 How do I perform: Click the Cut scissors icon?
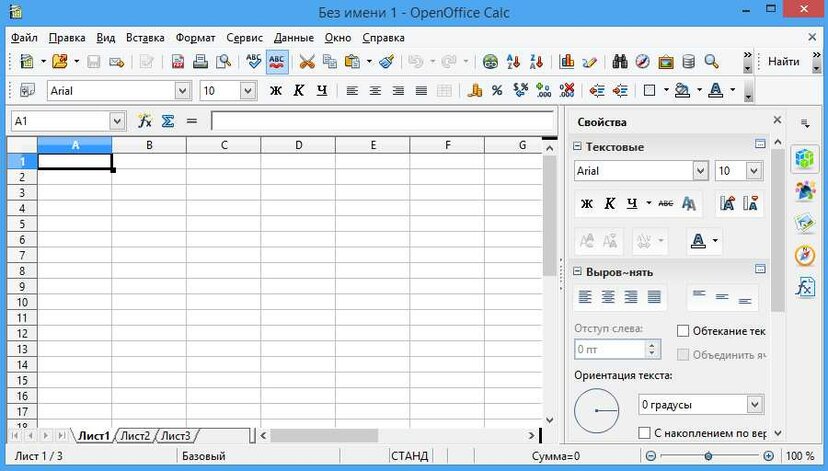[x=307, y=62]
